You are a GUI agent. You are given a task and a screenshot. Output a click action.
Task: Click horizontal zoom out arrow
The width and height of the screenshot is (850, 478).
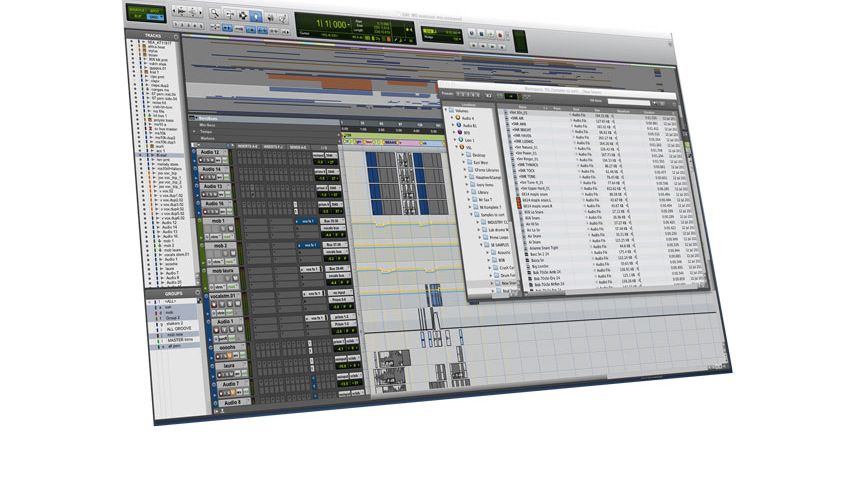coord(174,10)
